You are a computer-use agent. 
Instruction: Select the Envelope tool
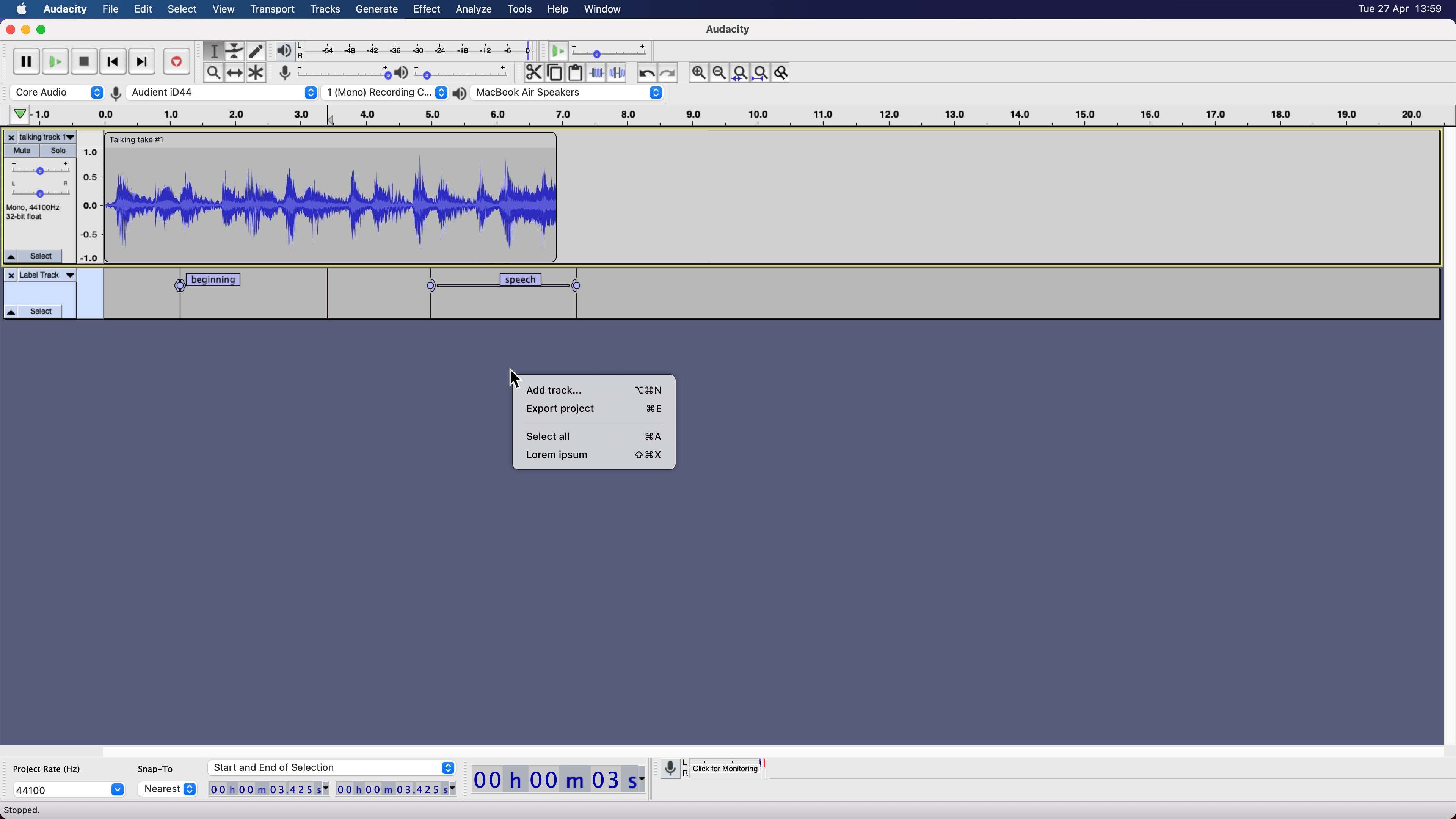click(235, 51)
